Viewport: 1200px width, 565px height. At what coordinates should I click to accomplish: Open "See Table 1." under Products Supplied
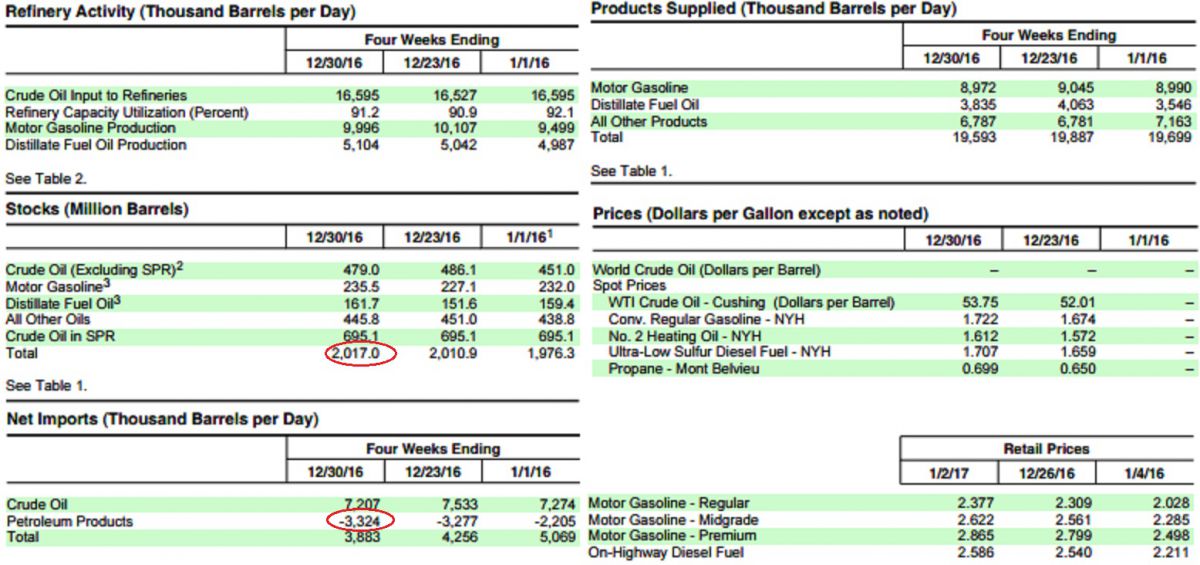(x=631, y=171)
